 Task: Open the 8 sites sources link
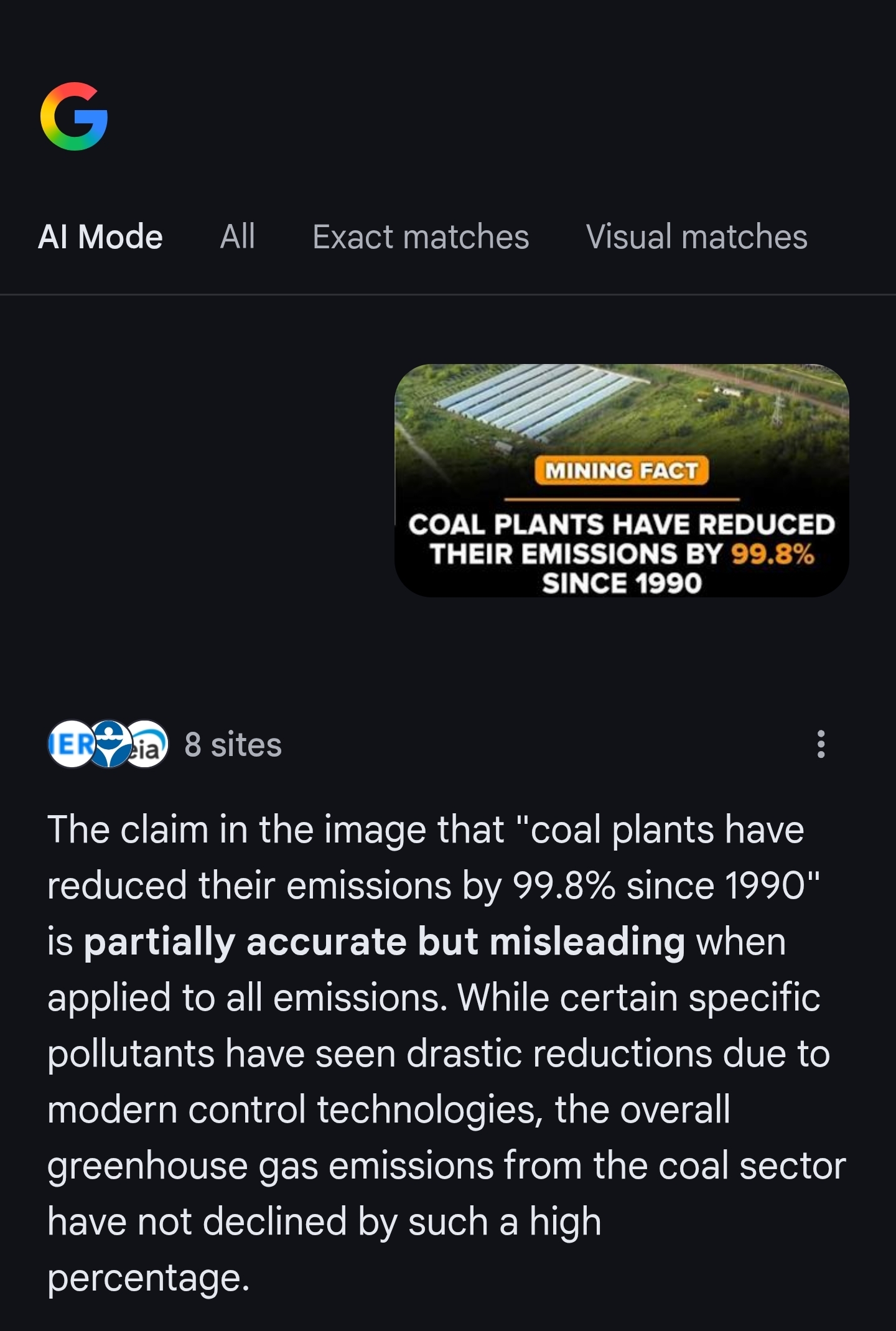(233, 745)
